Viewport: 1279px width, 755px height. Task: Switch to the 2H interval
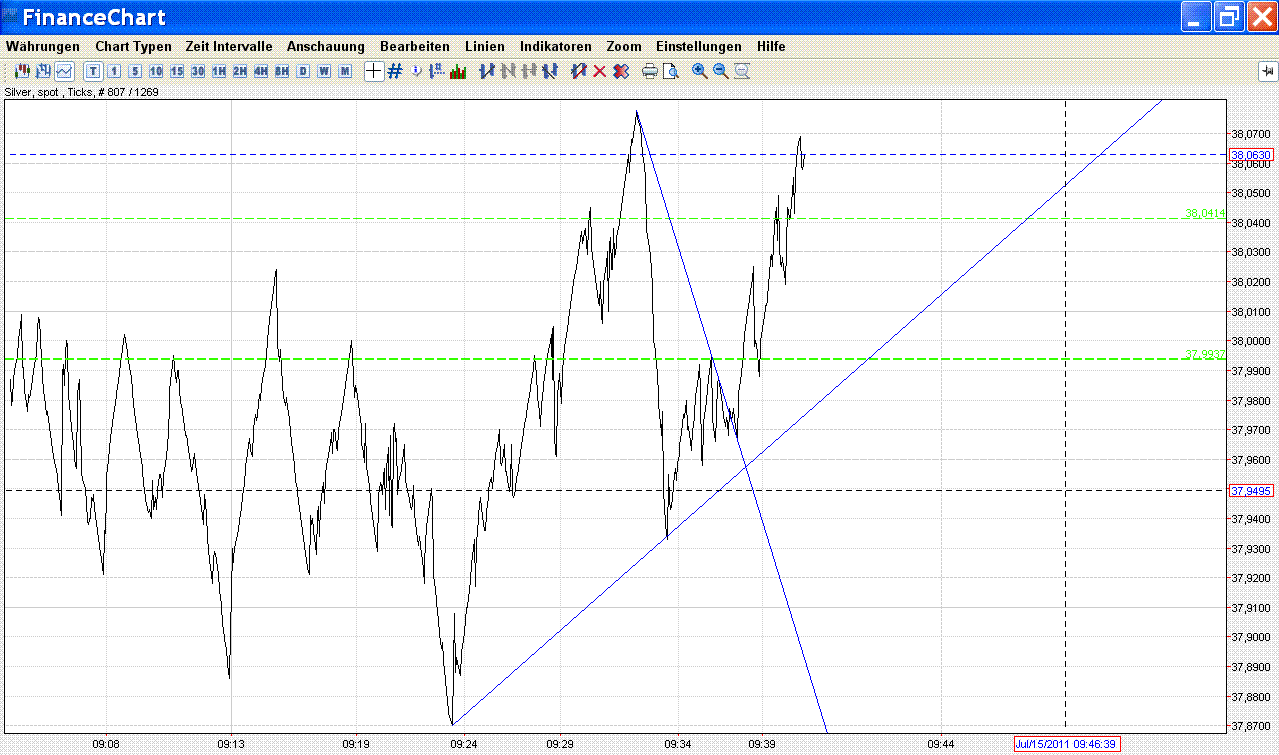pyautogui.click(x=240, y=71)
